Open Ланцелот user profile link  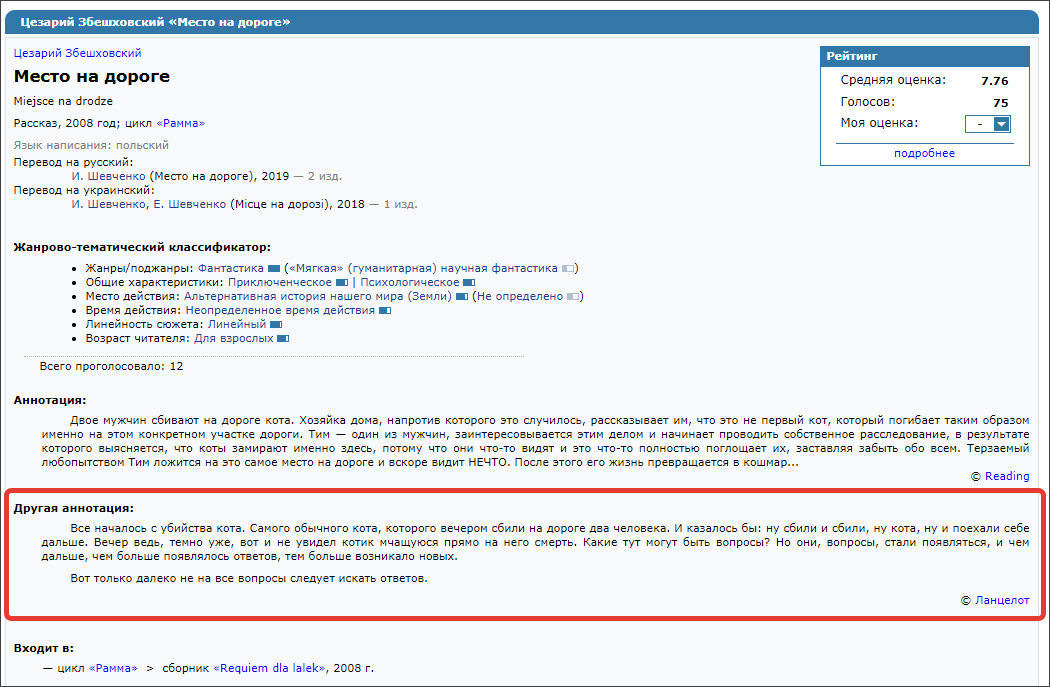click(1002, 600)
